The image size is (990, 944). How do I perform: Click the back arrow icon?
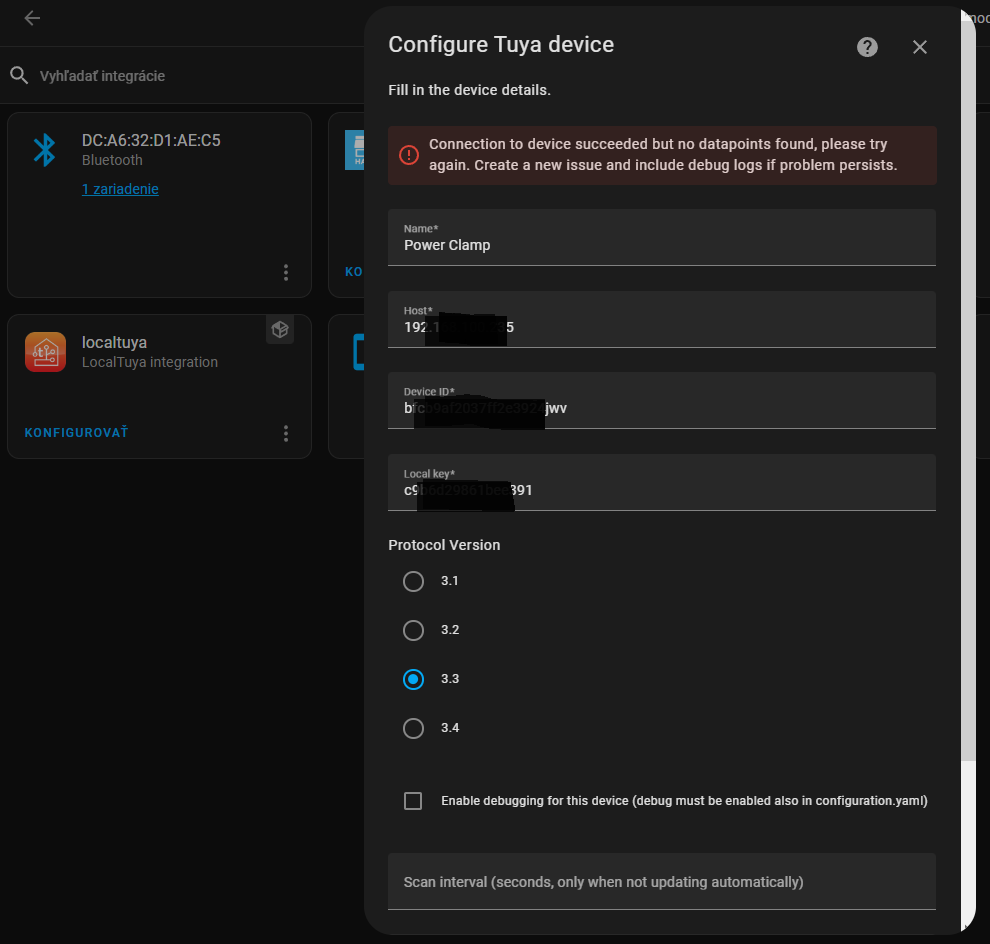32,18
